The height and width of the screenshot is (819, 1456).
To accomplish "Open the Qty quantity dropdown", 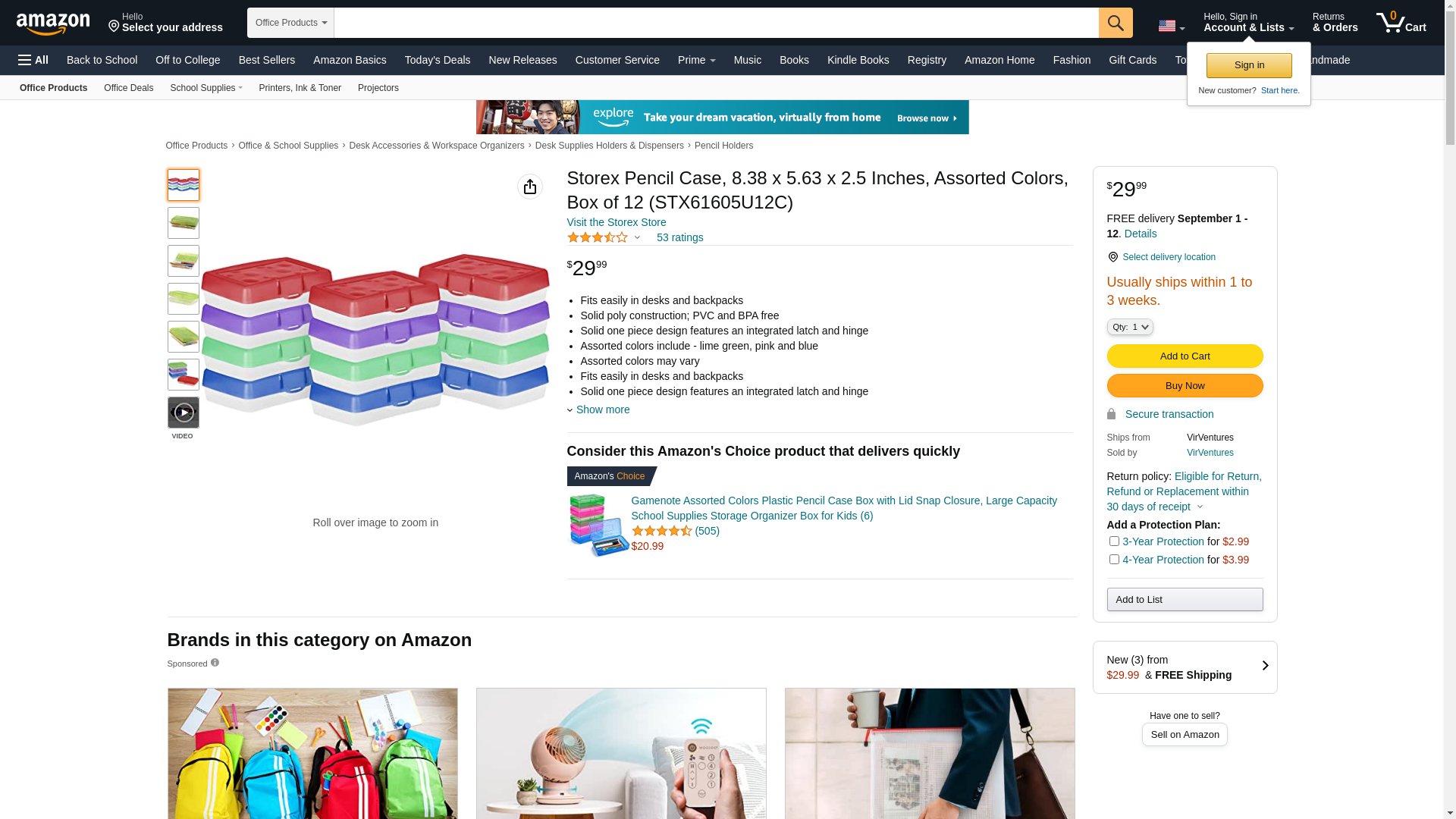I will [1129, 327].
